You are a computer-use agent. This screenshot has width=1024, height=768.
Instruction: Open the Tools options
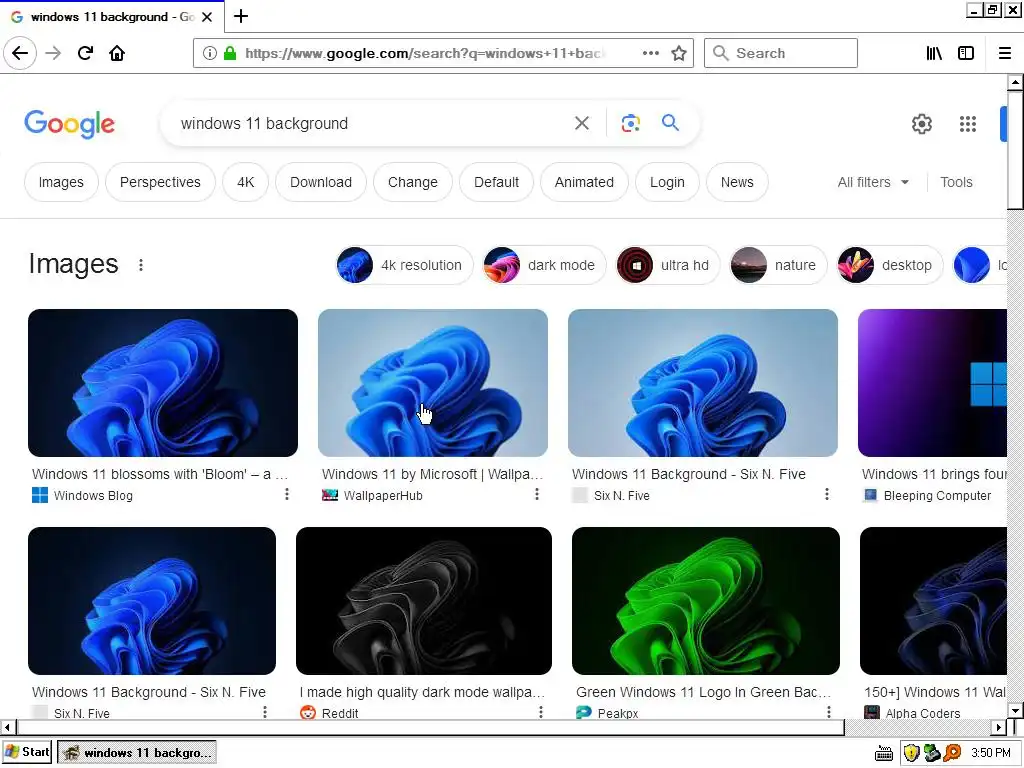coord(956,182)
